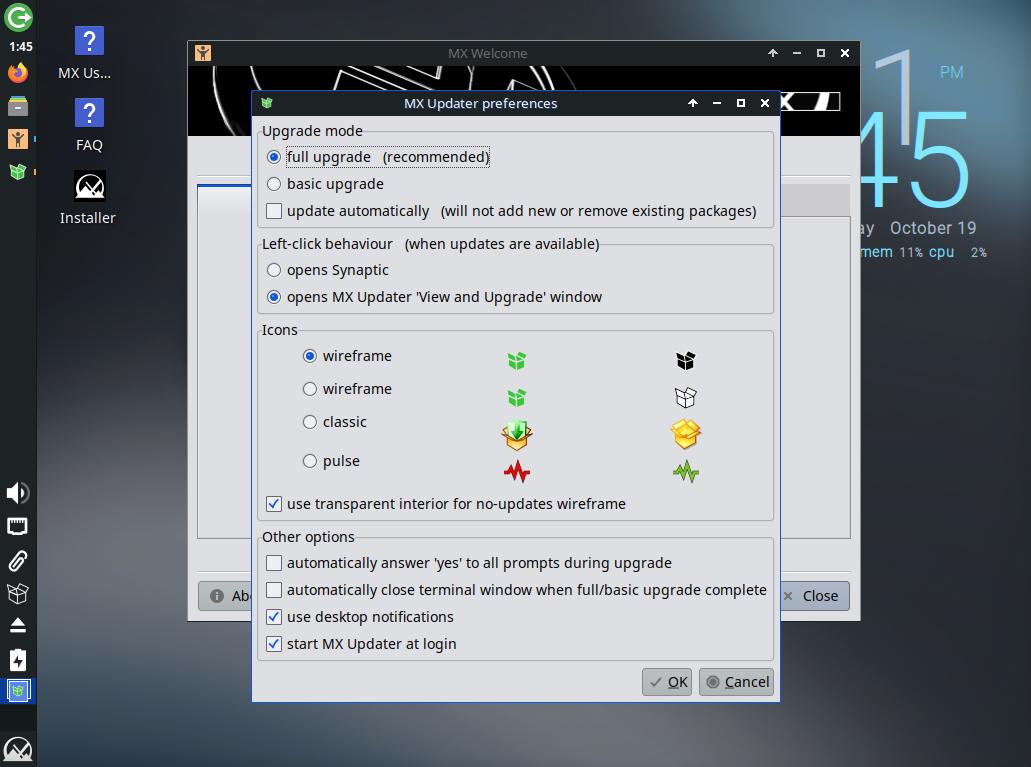1031x767 pixels.
Task: Enable the update automatically checkbox
Action: (x=274, y=211)
